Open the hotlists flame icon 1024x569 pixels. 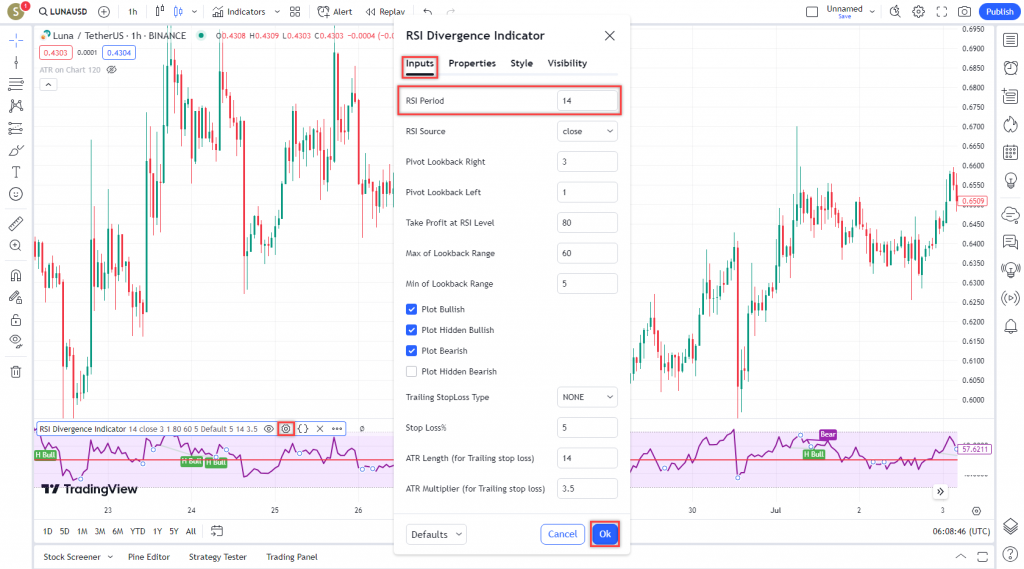pos(1010,124)
